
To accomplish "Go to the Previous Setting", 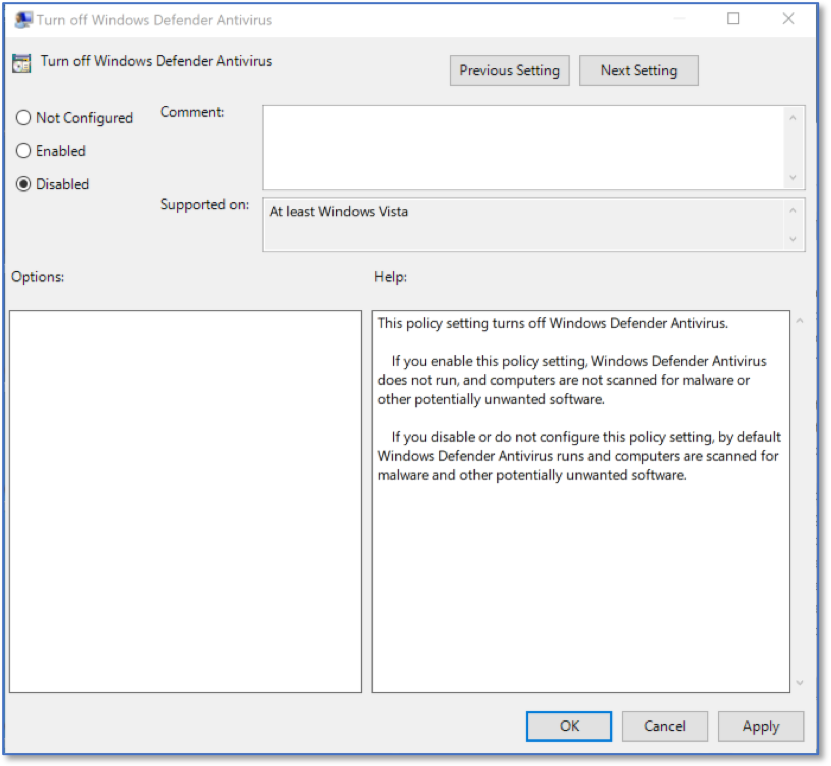I will point(509,71).
